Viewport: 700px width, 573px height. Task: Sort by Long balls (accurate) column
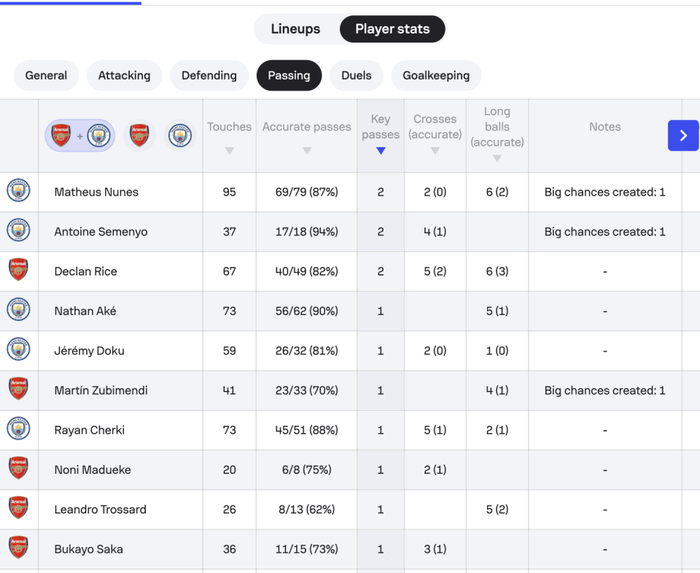497,135
